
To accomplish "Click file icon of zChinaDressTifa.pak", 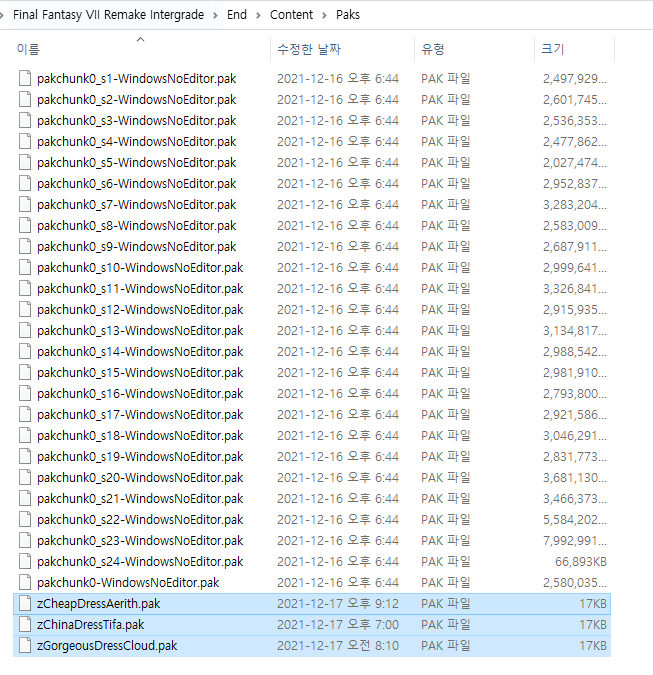I will (25, 624).
